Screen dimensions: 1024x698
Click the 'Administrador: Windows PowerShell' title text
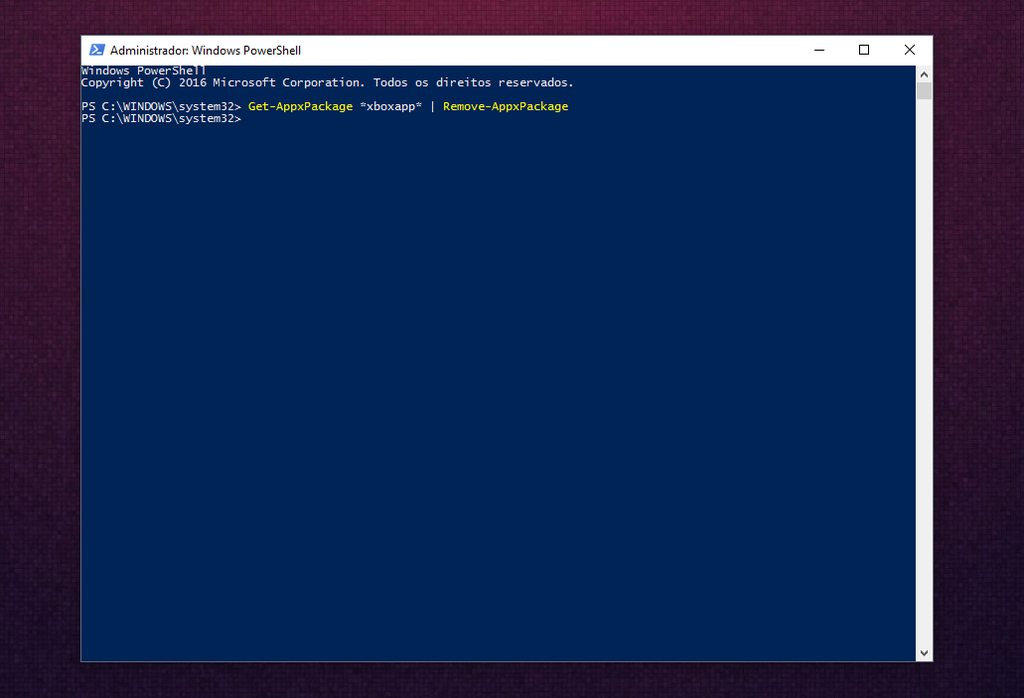click(x=206, y=50)
